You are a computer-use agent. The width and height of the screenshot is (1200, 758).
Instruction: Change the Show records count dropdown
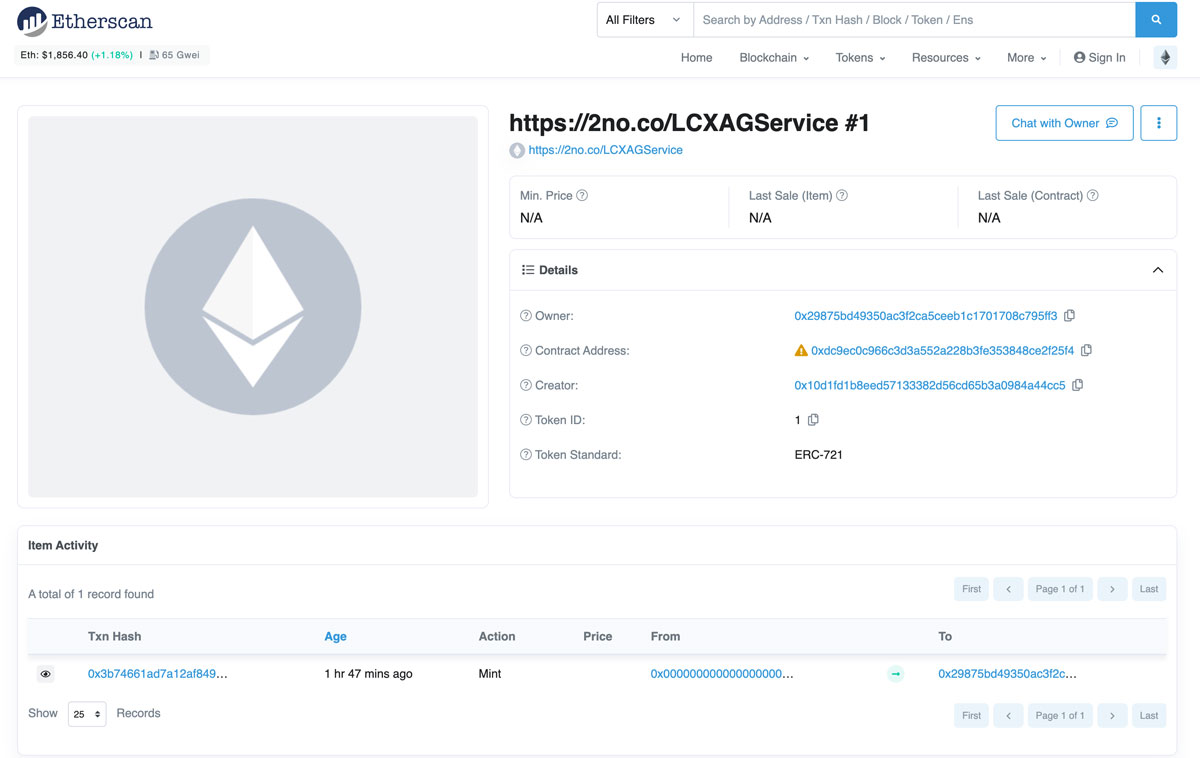tap(87, 714)
